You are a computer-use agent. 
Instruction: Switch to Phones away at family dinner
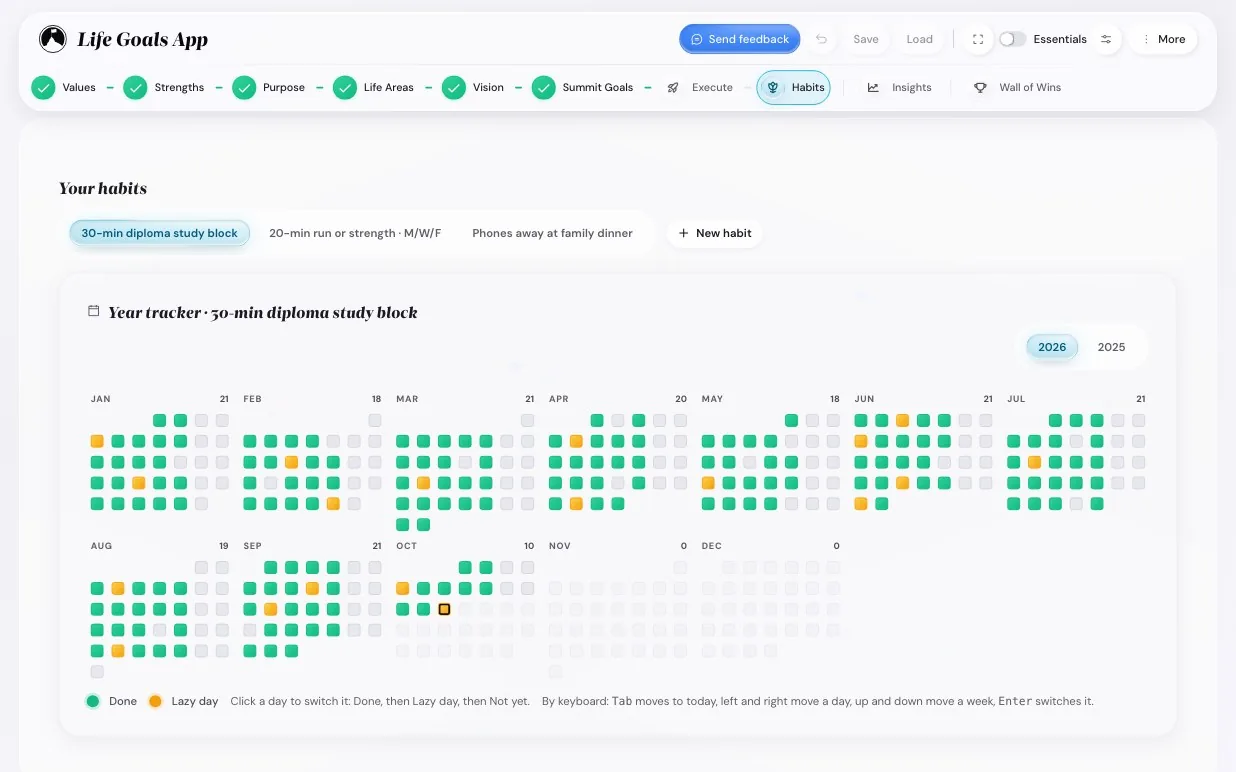click(x=552, y=233)
